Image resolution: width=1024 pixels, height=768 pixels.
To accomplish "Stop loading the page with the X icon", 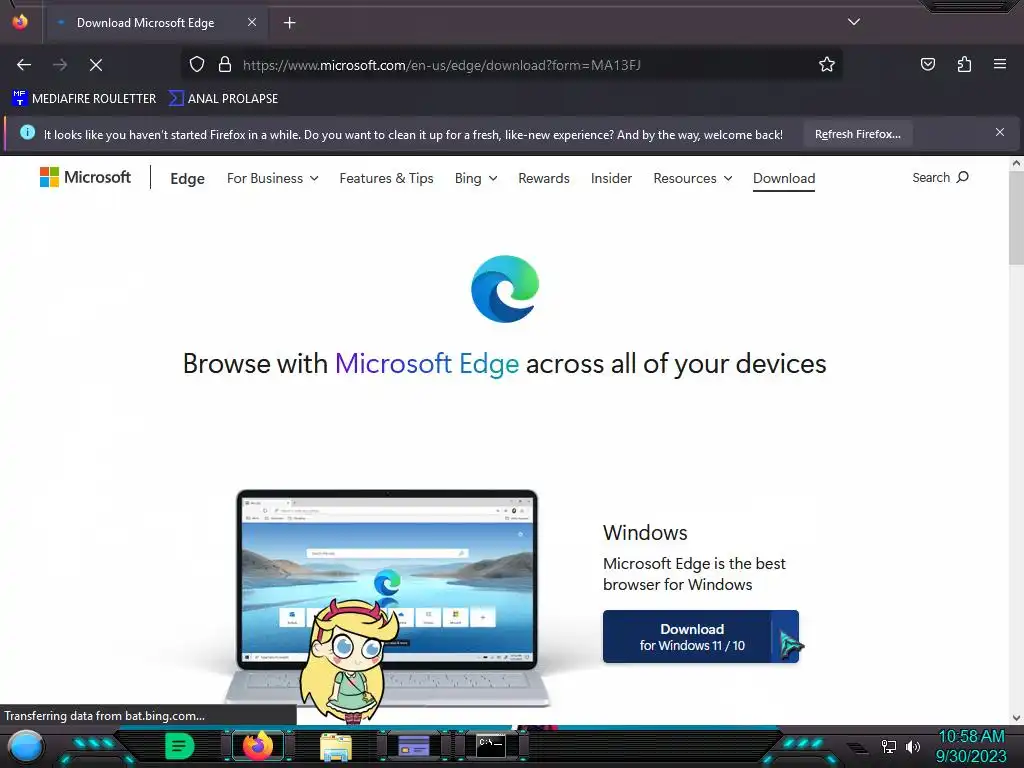I will (x=95, y=65).
